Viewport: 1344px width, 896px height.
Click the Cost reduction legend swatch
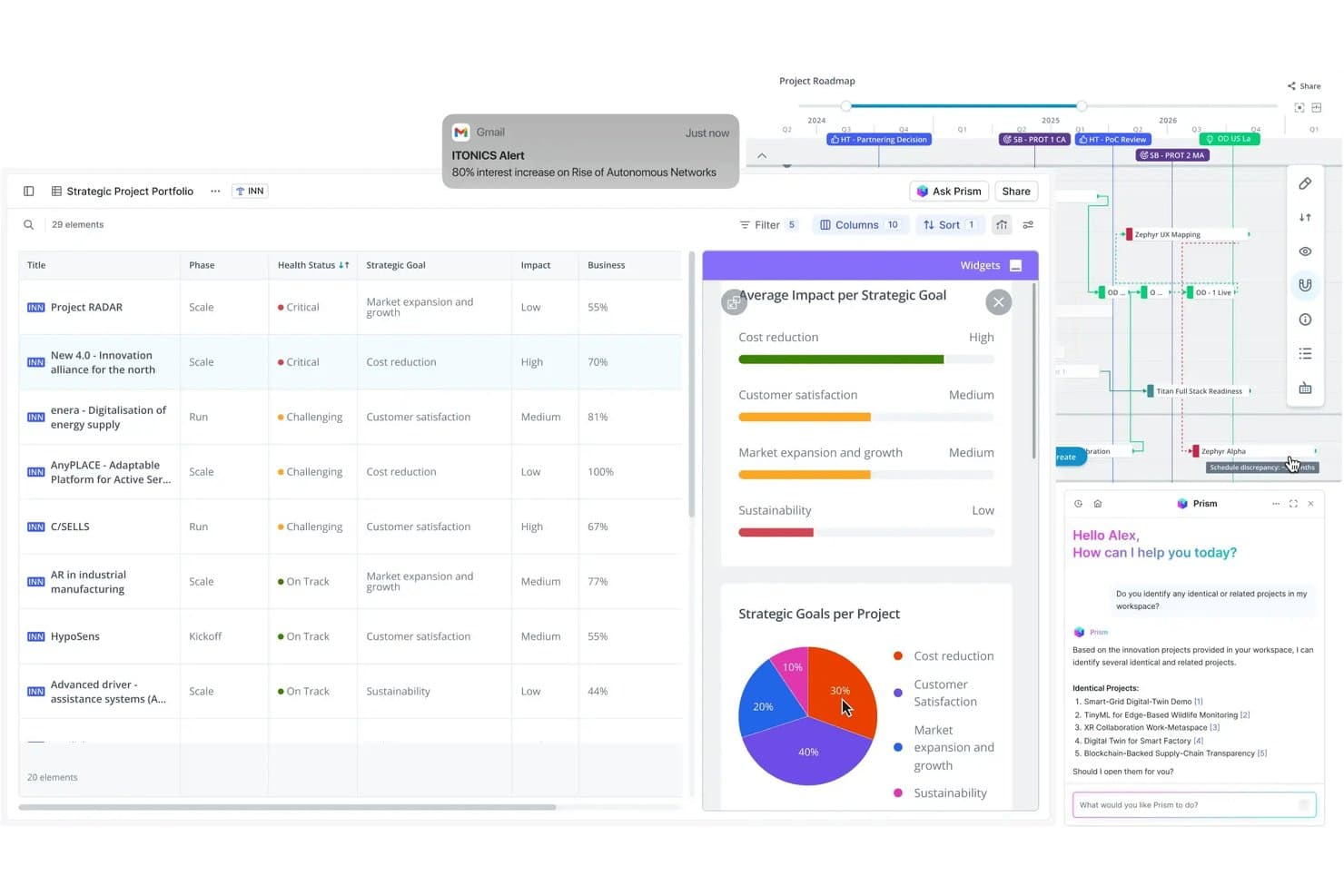coord(898,656)
